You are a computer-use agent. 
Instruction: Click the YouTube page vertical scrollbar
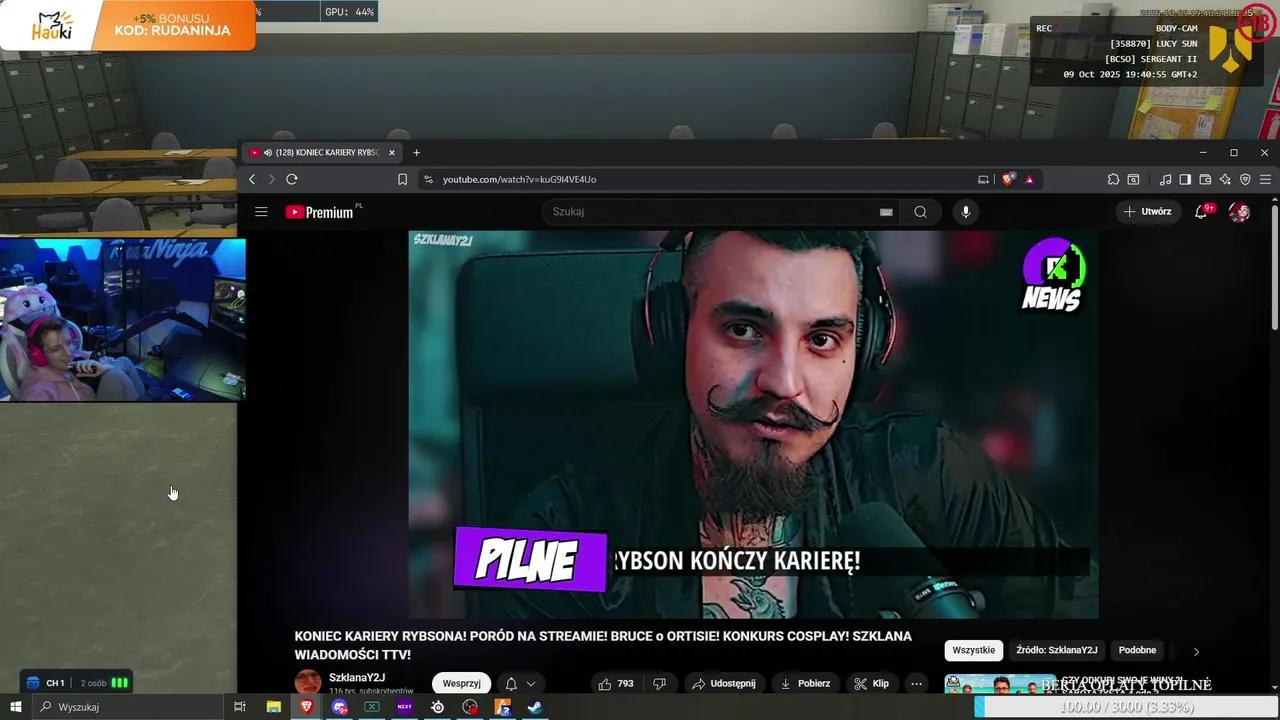coord(1274,270)
